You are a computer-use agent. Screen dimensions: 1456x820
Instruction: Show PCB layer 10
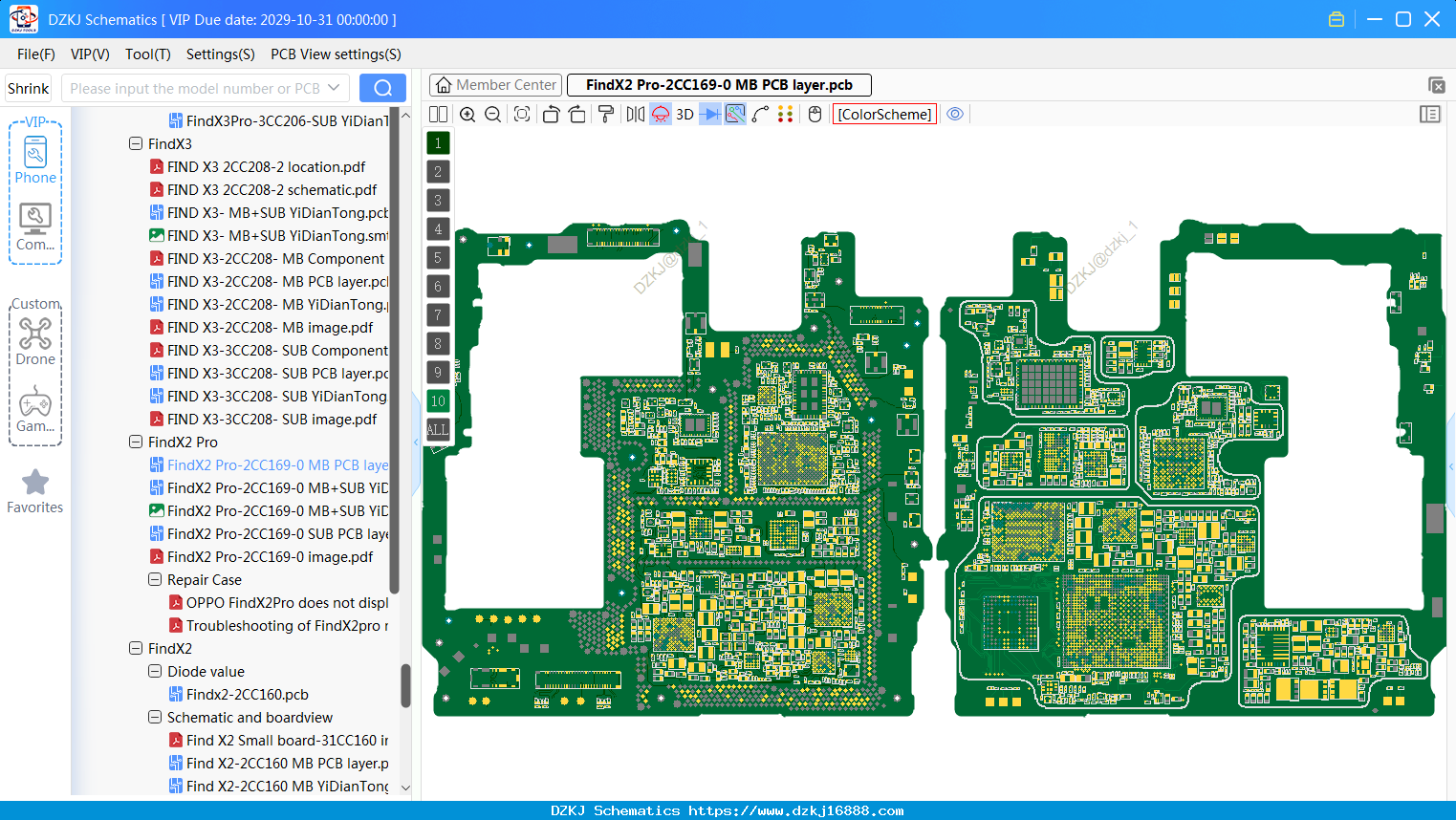click(x=438, y=401)
